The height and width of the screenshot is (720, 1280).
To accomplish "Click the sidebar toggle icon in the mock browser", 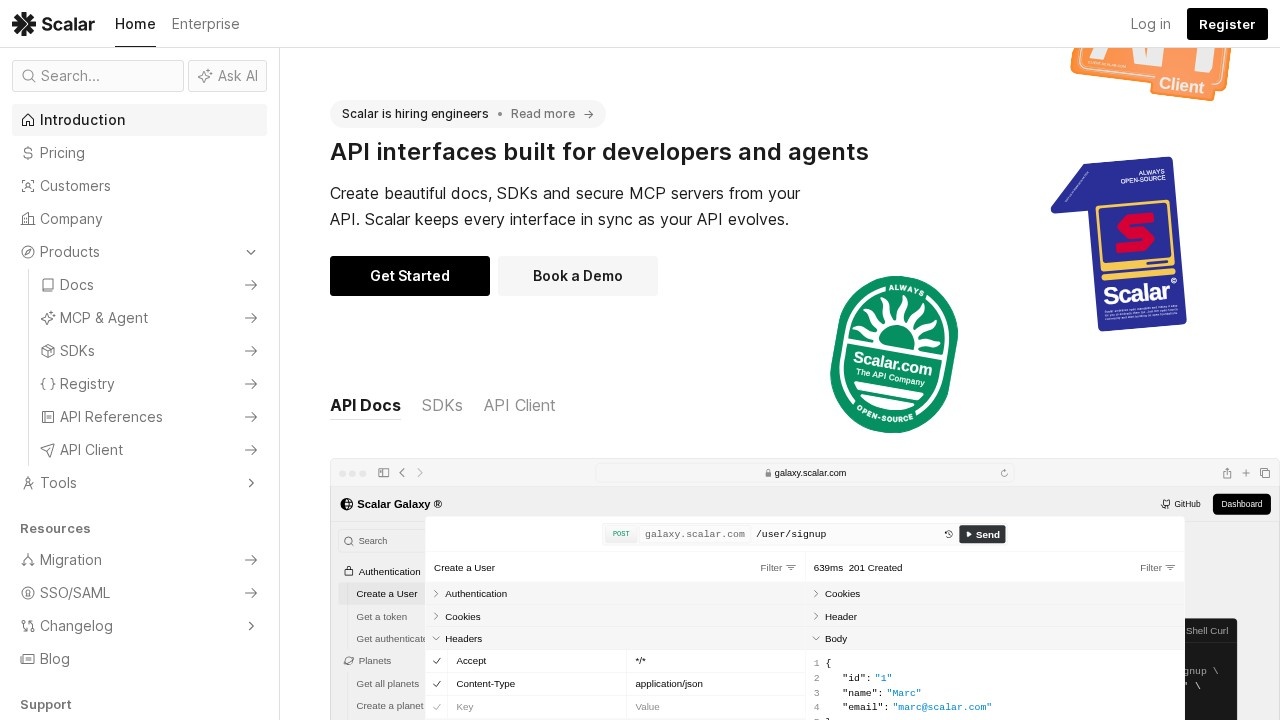I will [x=383, y=473].
